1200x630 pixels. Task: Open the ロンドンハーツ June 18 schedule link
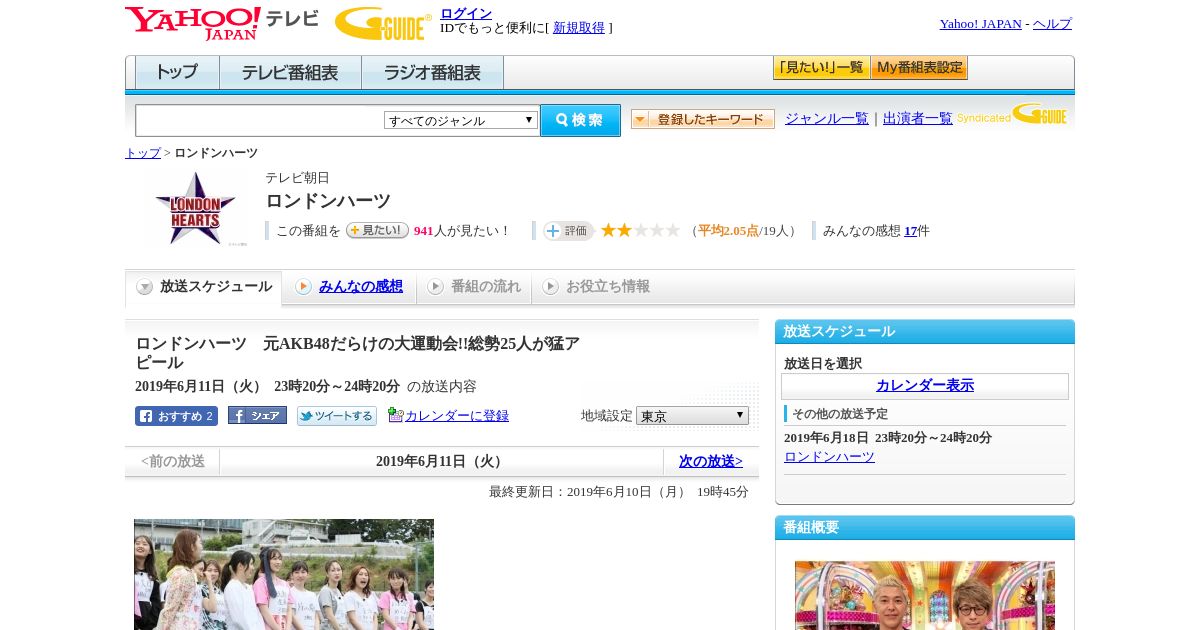coord(829,457)
